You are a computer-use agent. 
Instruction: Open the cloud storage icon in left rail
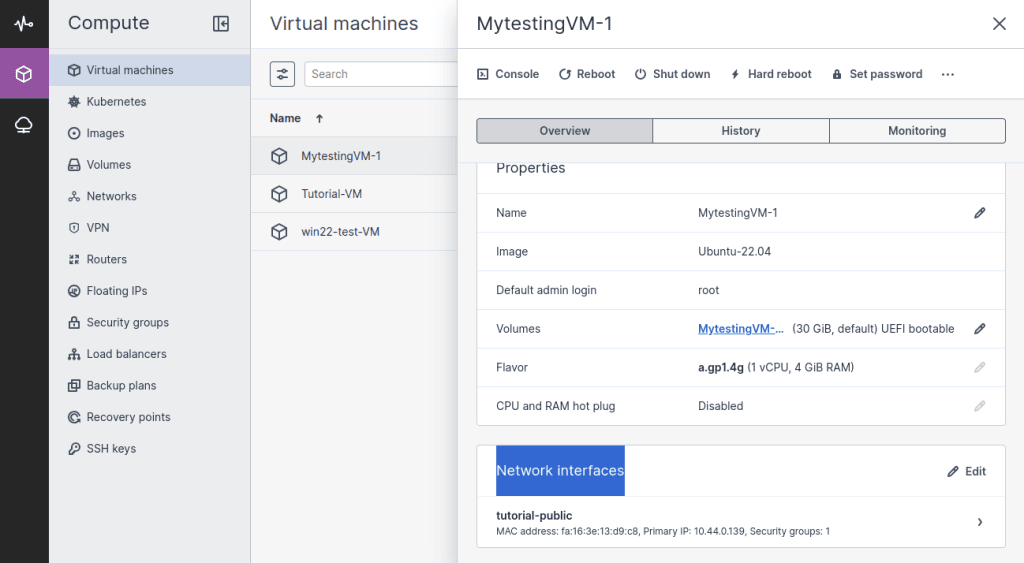tap(24, 125)
